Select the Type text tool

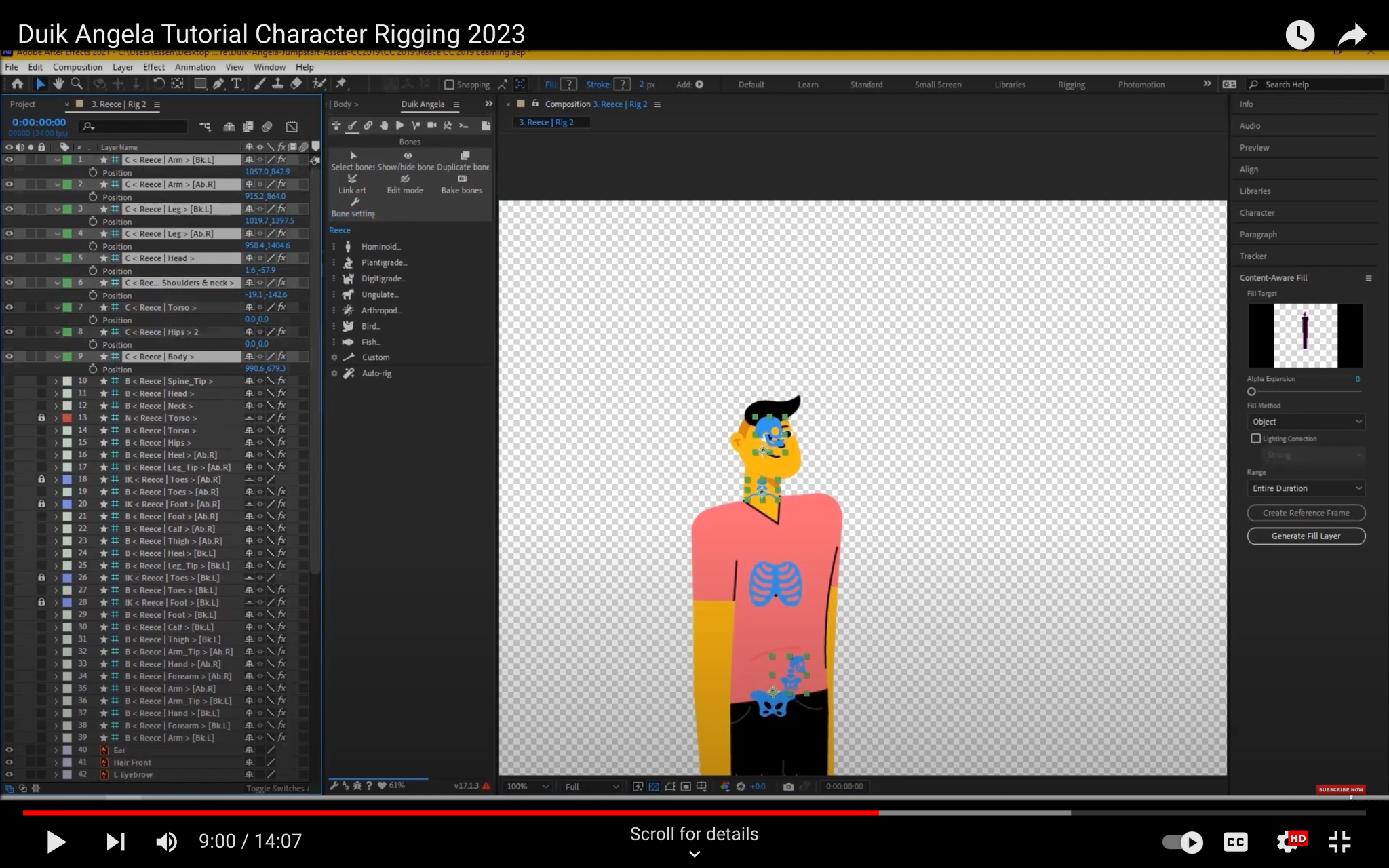click(237, 83)
